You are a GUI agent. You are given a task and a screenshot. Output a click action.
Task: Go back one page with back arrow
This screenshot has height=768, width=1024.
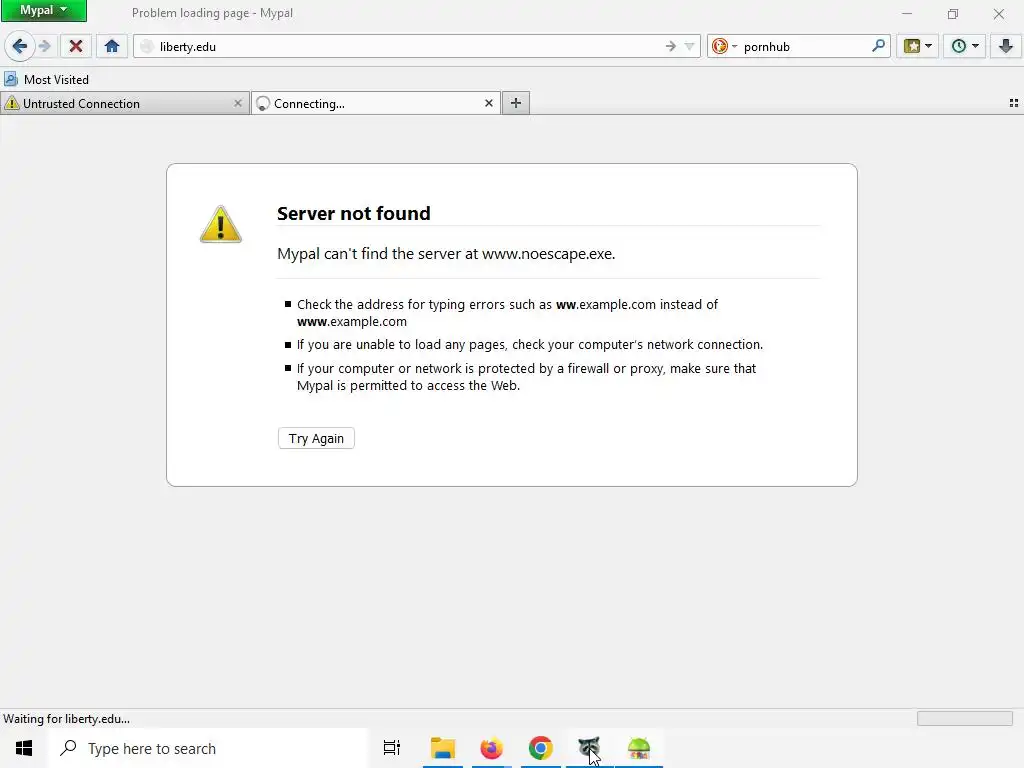click(20, 46)
